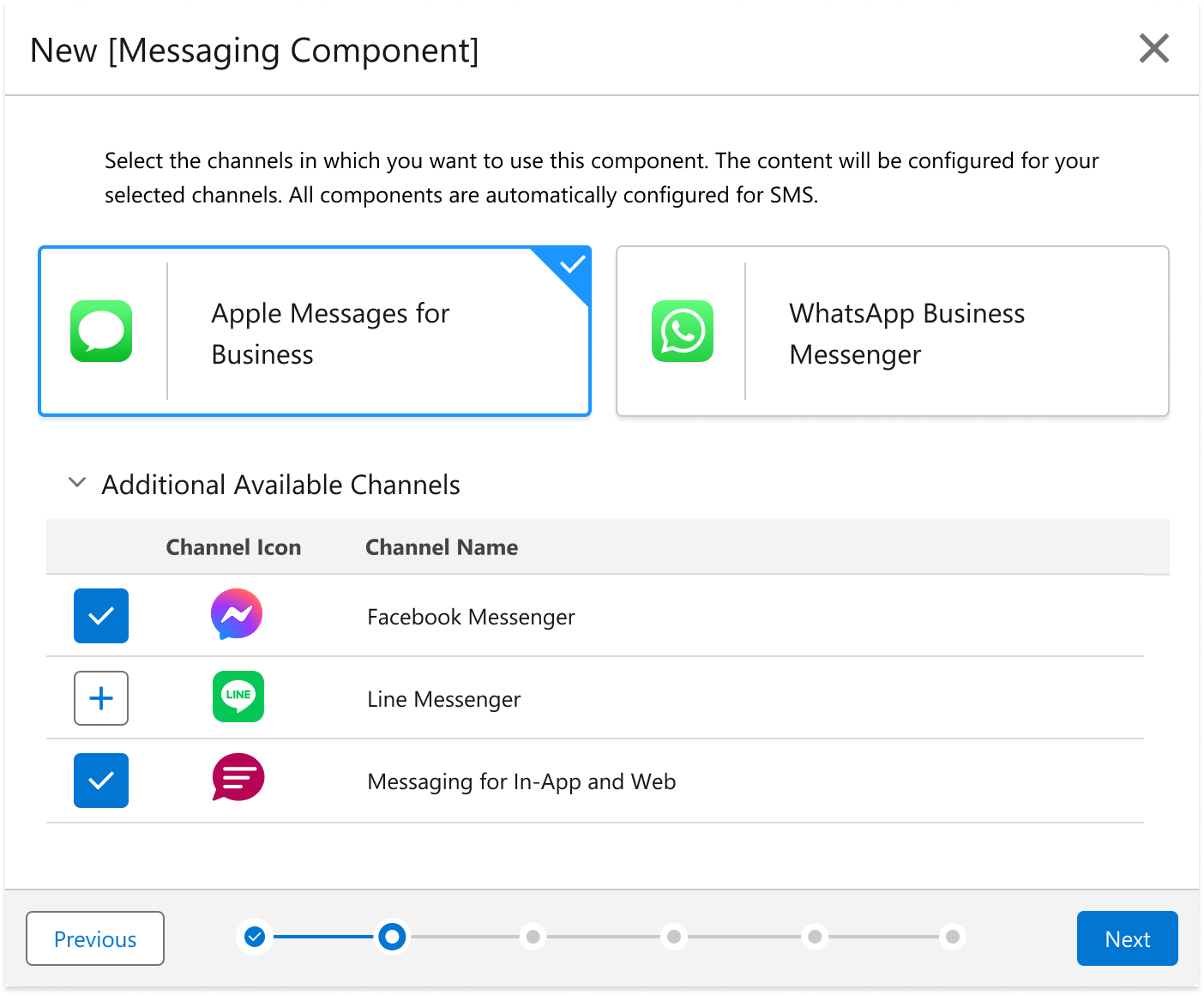1204x995 pixels.
Task: Select the WhatsApp Business Messenger card
Action: click(893, 331)
